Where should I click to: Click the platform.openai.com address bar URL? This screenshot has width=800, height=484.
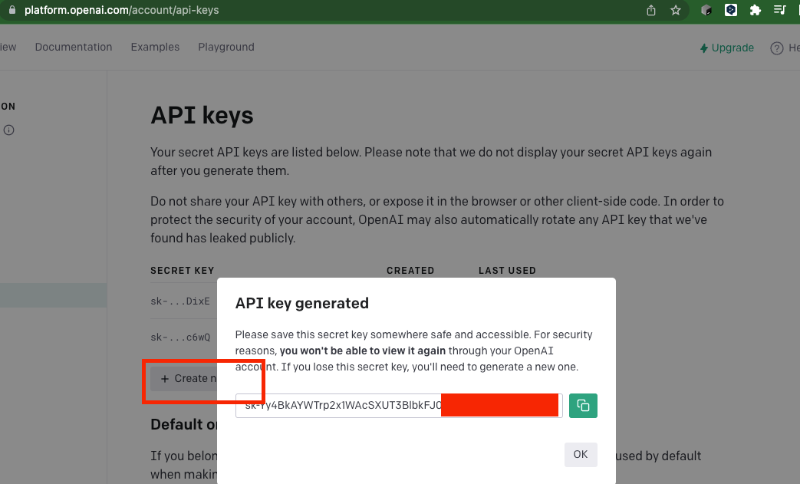[x=121, y=10]
